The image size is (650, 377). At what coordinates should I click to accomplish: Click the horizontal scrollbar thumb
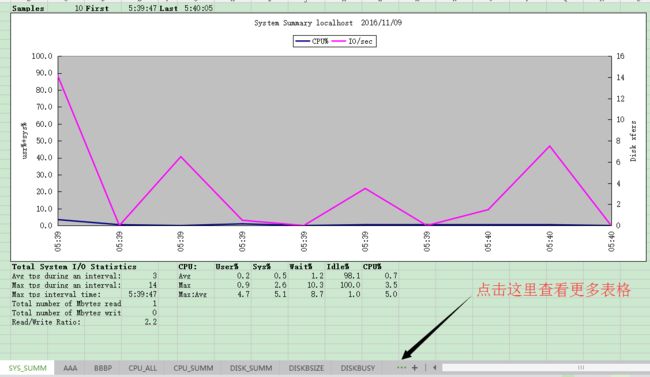click(580, 367)
